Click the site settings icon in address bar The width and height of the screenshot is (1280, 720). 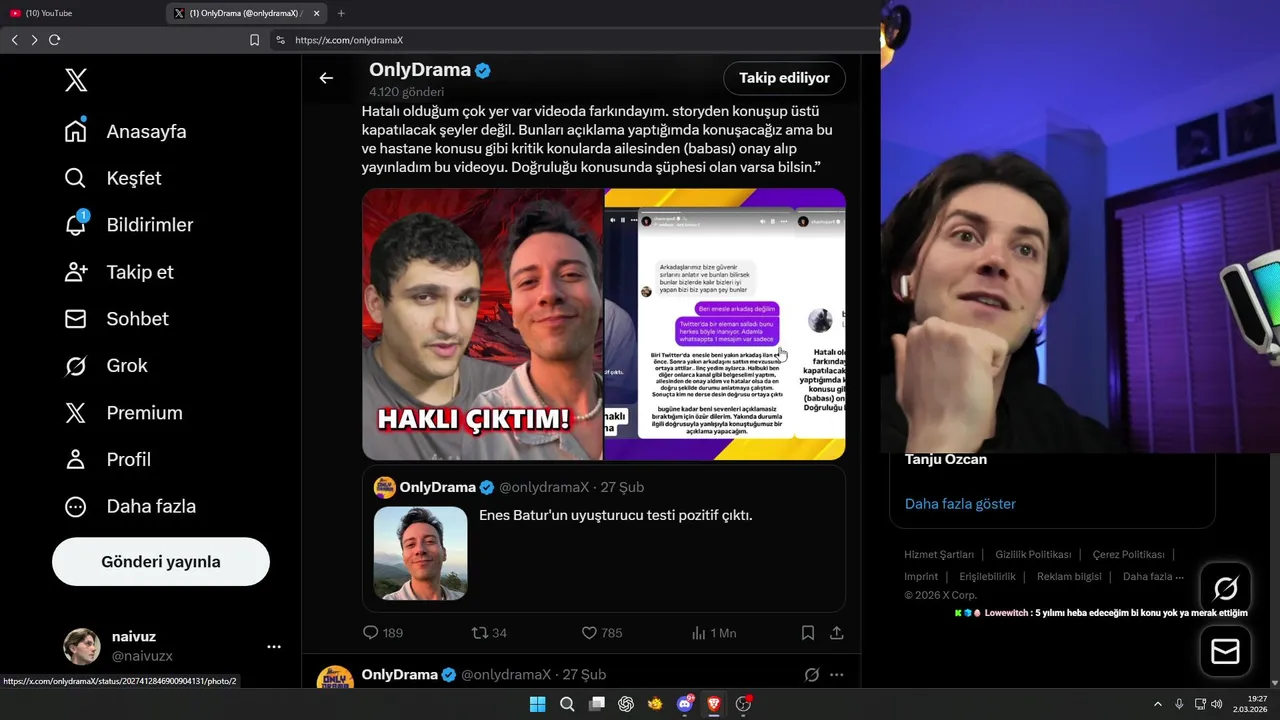click(280, 40)
